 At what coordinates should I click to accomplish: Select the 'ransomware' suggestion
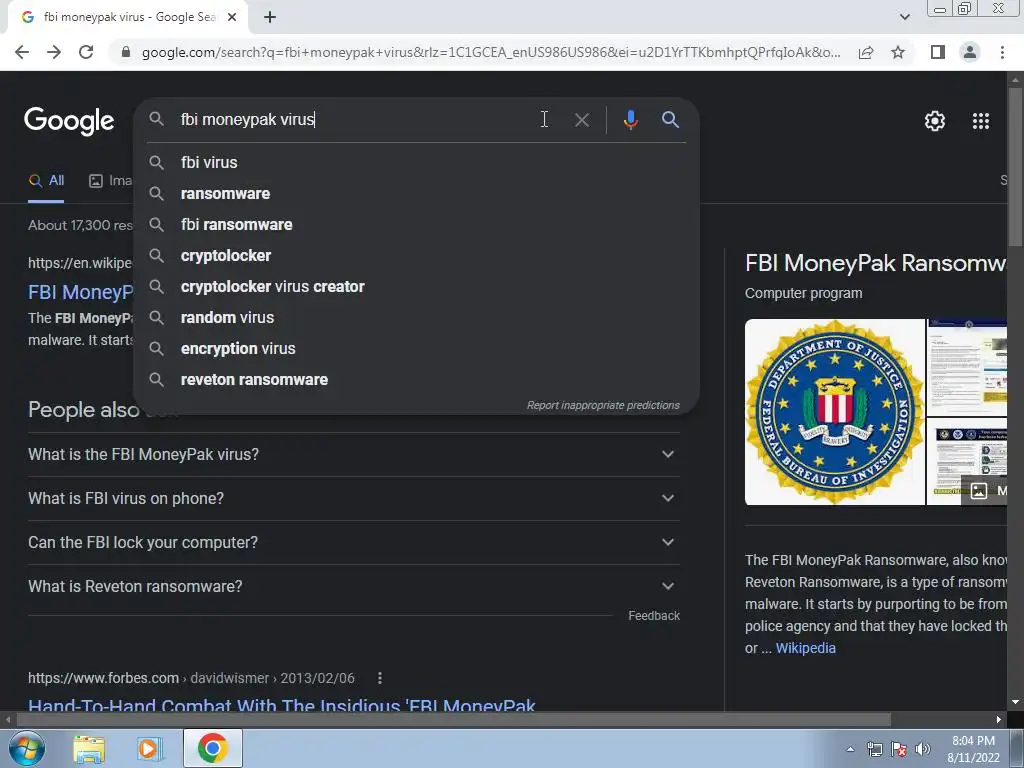(x=416, y=193)
